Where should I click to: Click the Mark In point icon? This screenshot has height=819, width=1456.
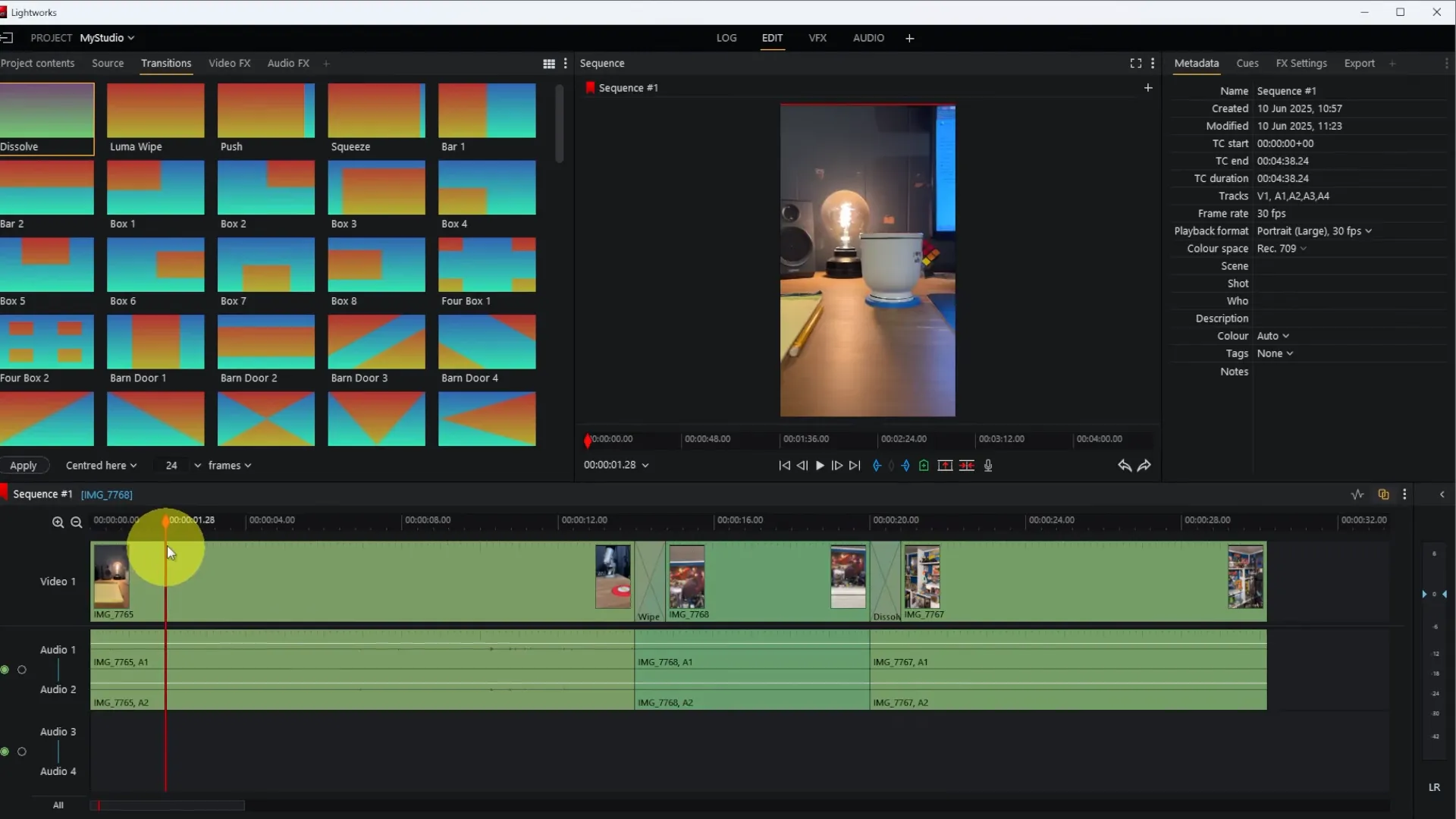pyautogui.click(x=877, y=466)
